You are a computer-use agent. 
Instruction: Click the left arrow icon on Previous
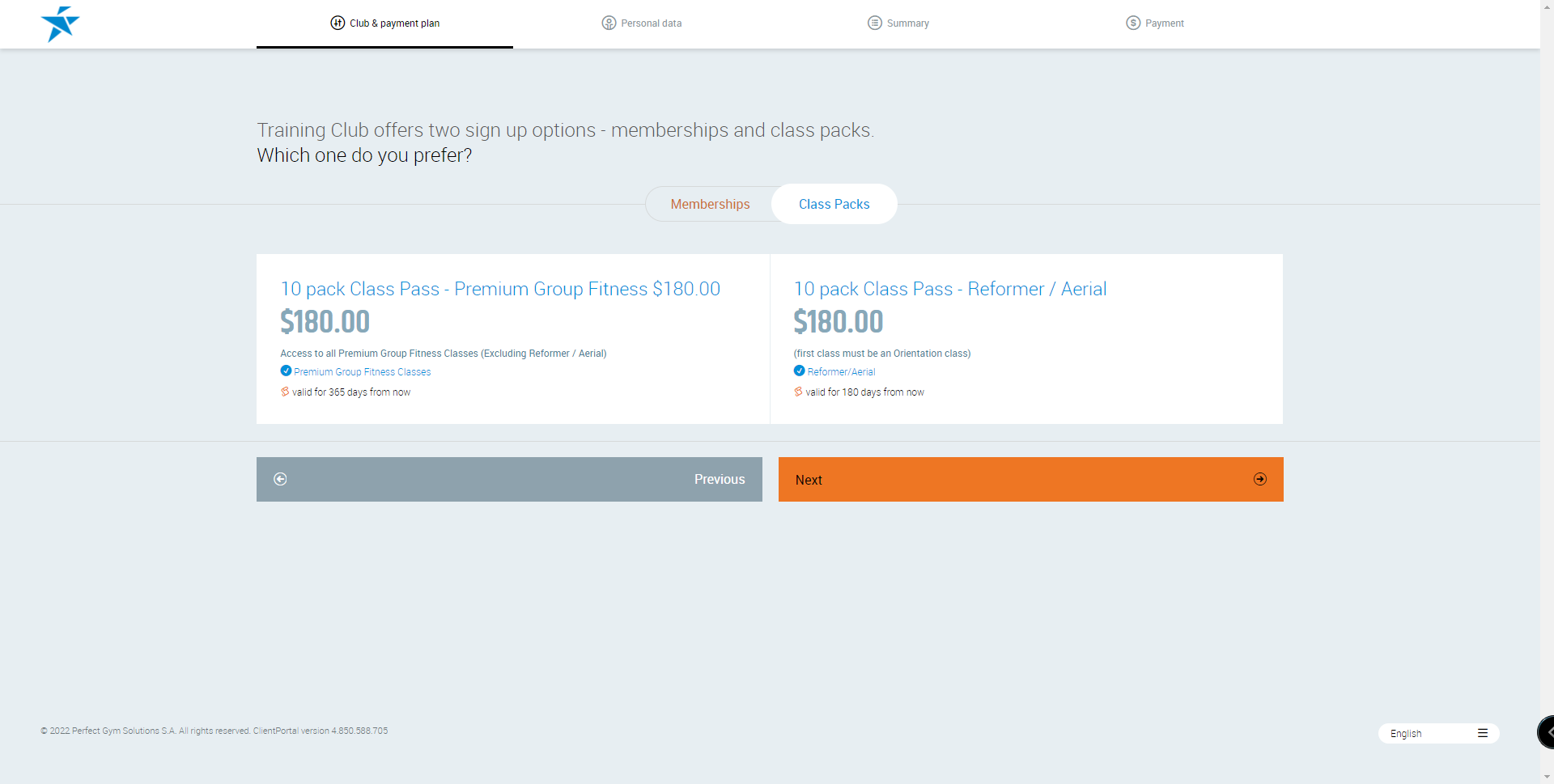pyautogui.click(x=280, y=479)
